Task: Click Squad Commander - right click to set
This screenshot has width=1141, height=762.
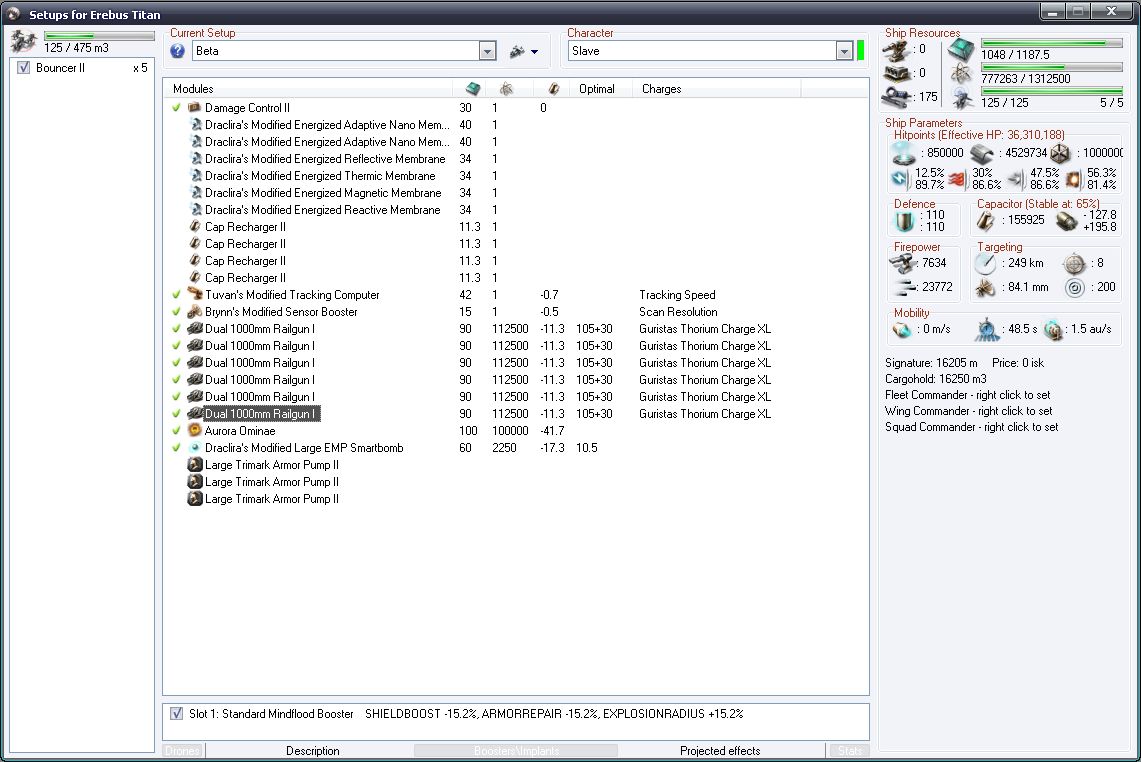Action: point(971,427)
